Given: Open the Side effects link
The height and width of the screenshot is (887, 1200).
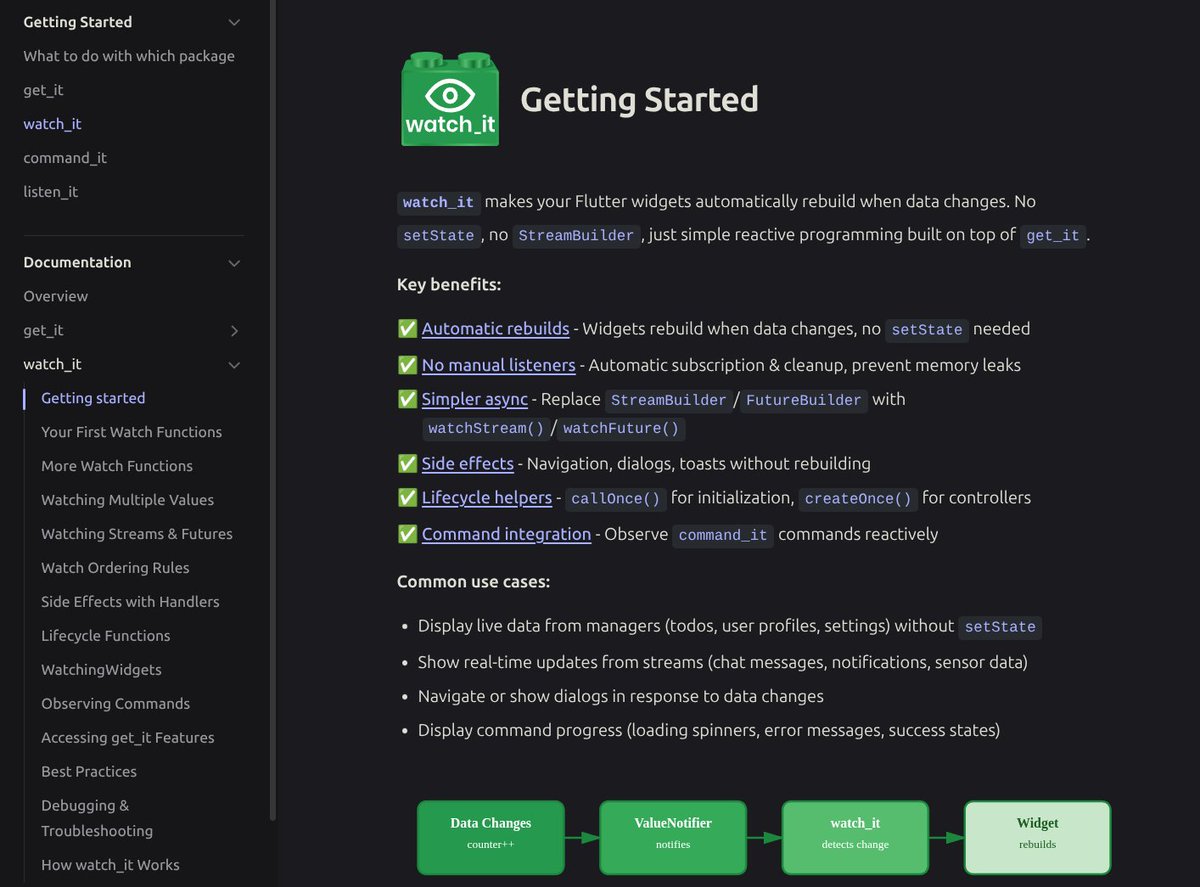Looking at the screenshot, I should (467, 463).
